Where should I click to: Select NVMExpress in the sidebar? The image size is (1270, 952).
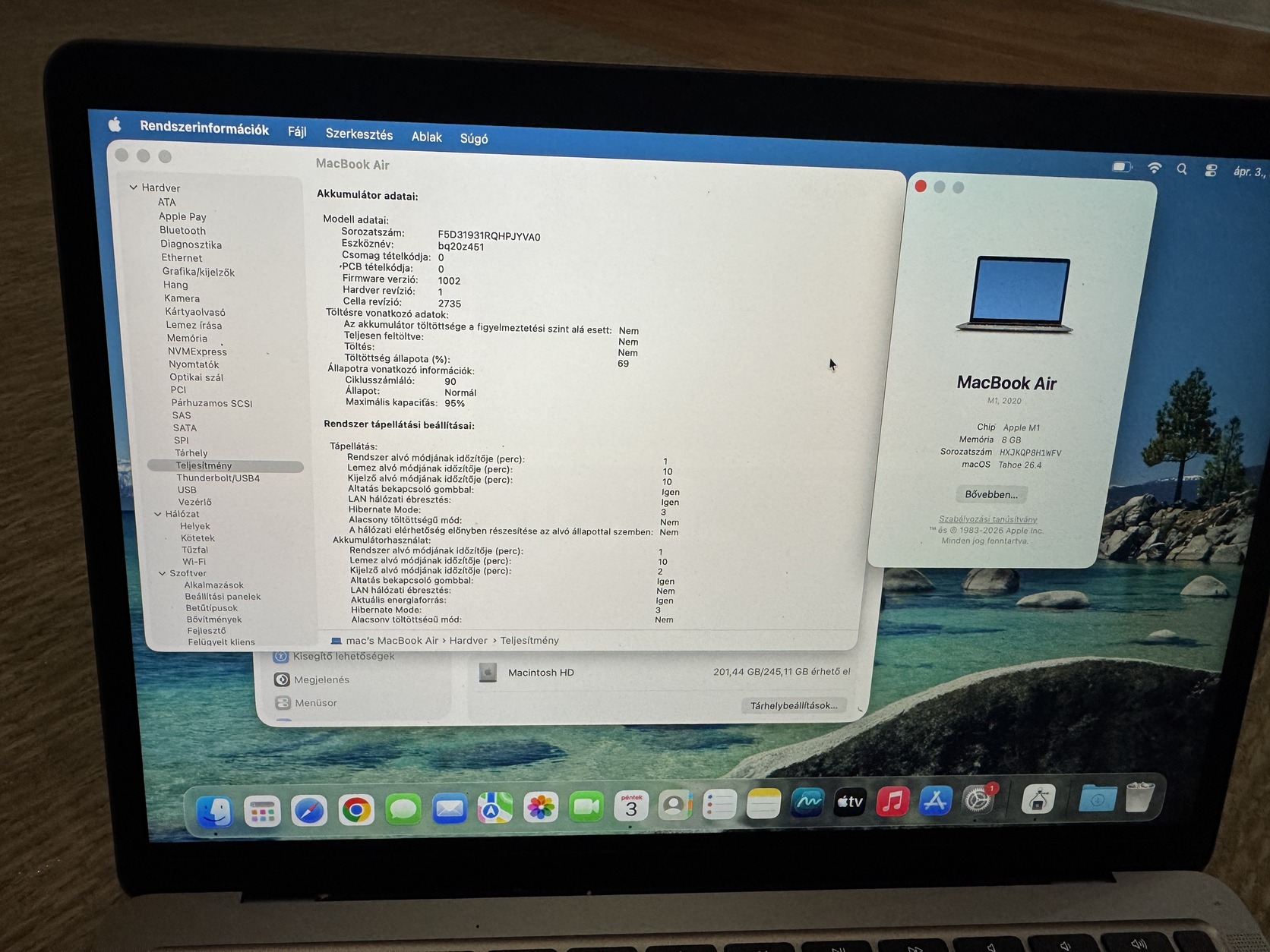pos(197,351)
